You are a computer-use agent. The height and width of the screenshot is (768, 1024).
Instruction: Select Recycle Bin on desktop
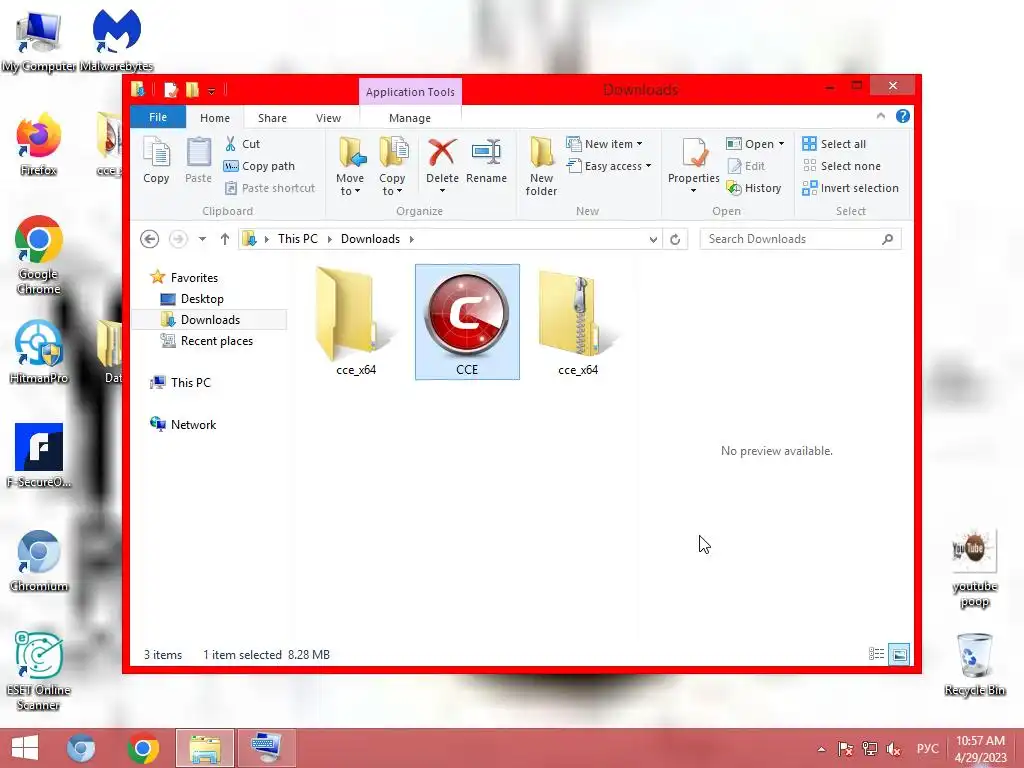pos(974,664)
